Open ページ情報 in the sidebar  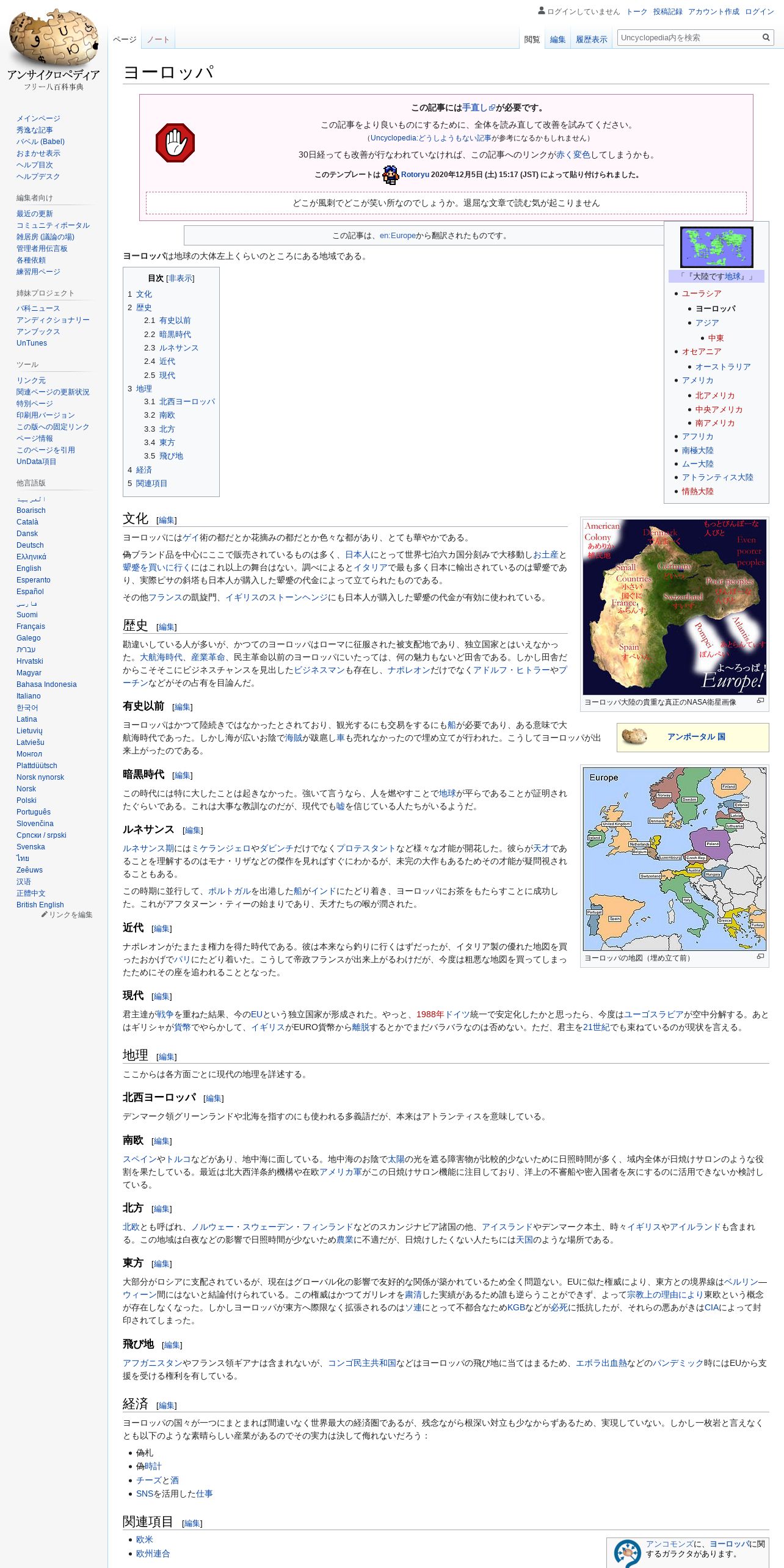[35, 438]
